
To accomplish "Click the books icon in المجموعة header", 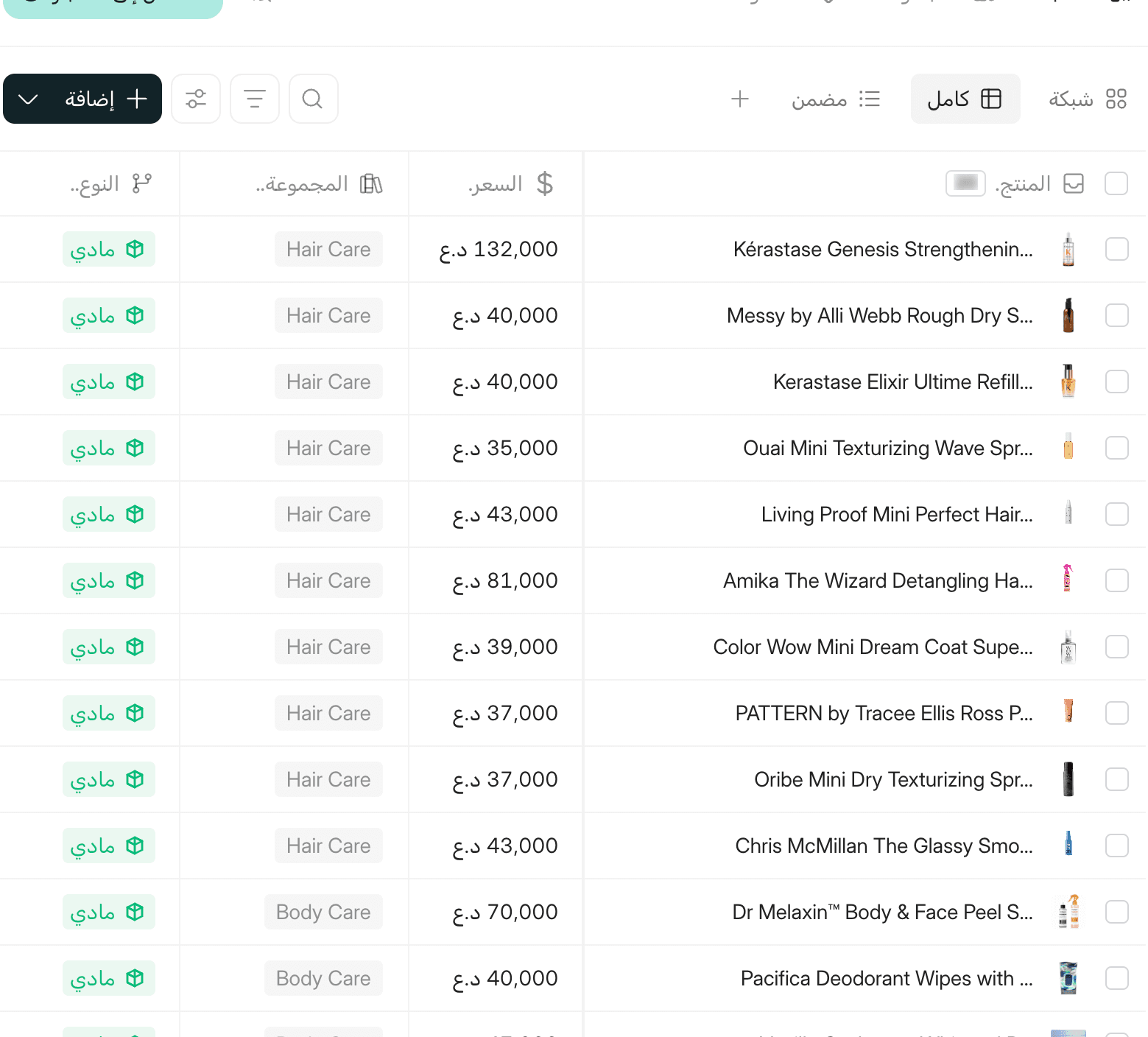I will point(371,183).
